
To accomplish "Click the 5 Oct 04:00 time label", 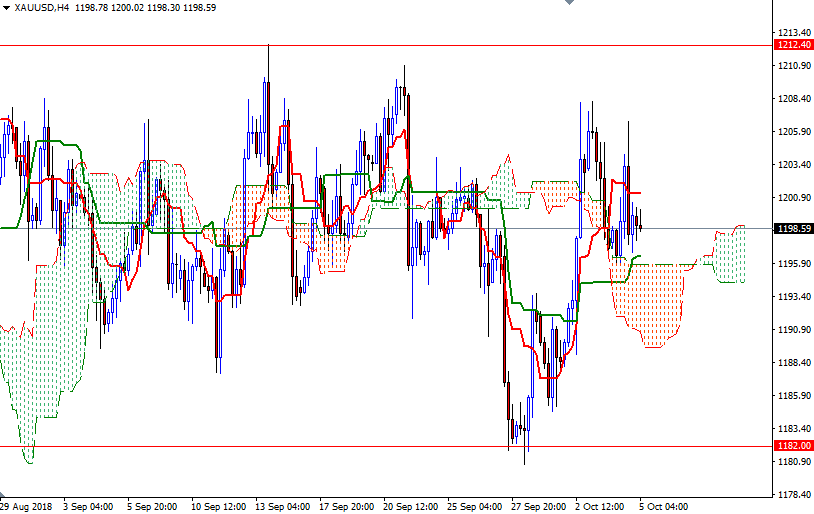I will click(663, 507).
